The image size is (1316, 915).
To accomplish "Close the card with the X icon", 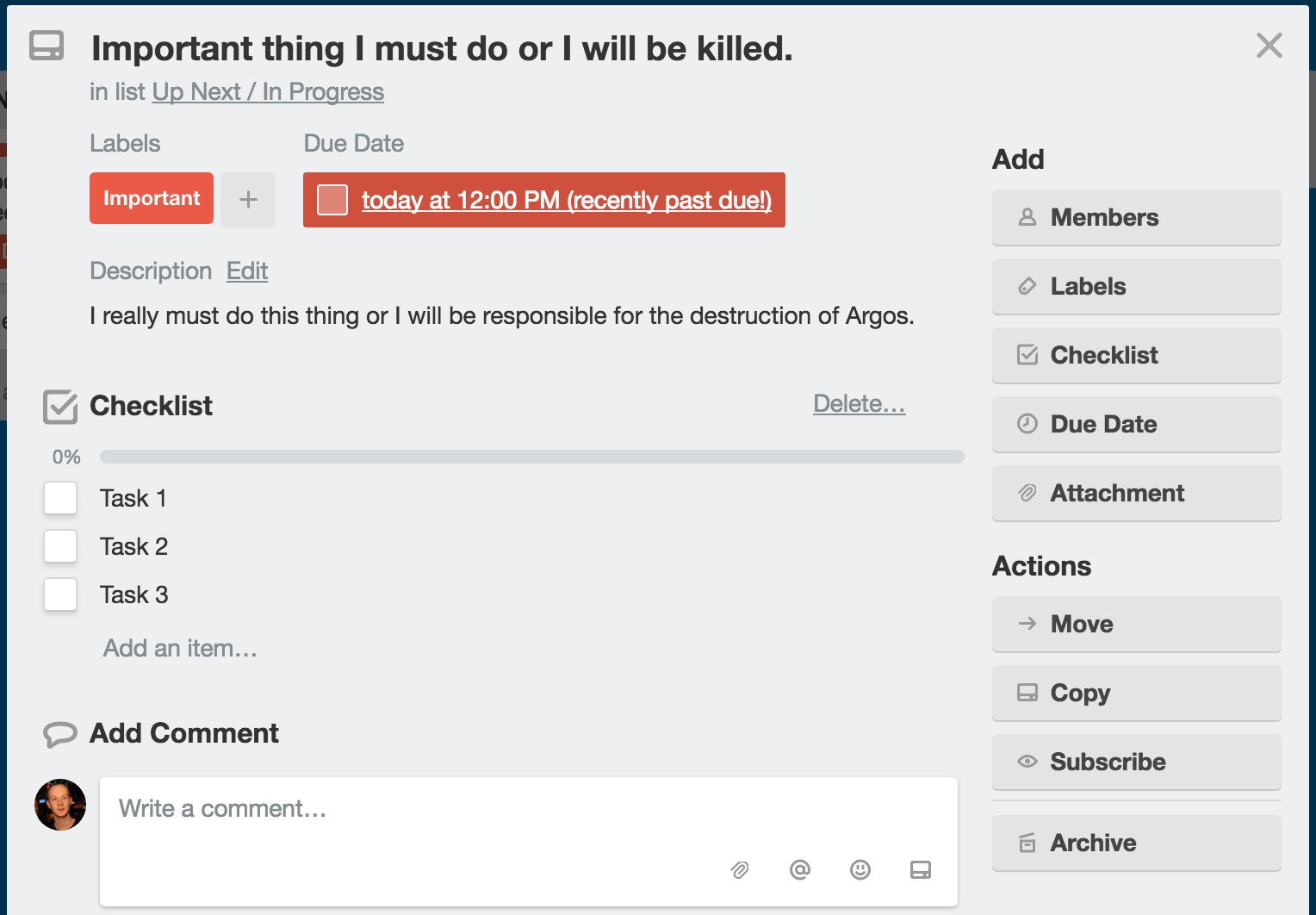I will [1269, 46].
